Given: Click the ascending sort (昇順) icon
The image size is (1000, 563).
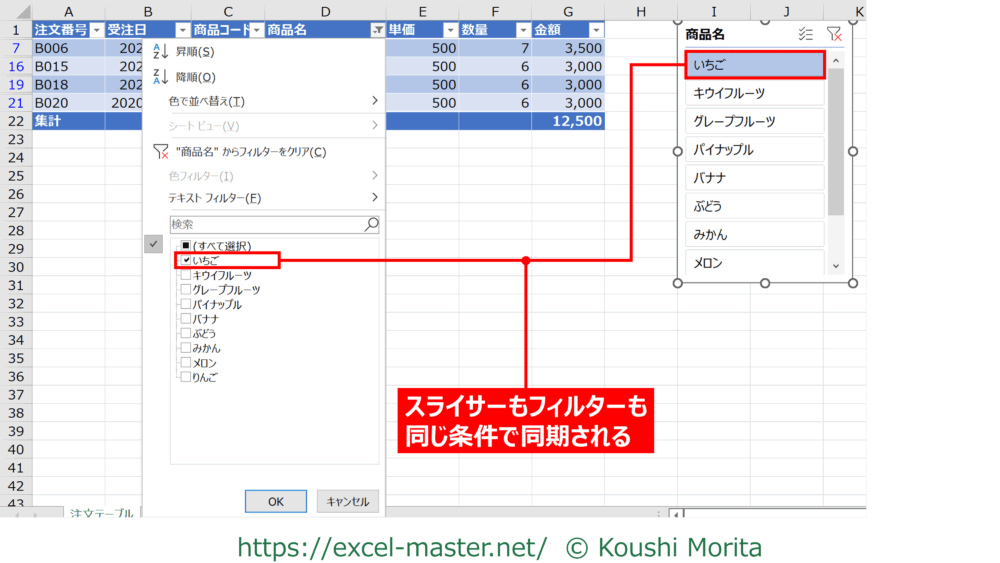Looking at the screenshot, I should click(x=160, y=52).
